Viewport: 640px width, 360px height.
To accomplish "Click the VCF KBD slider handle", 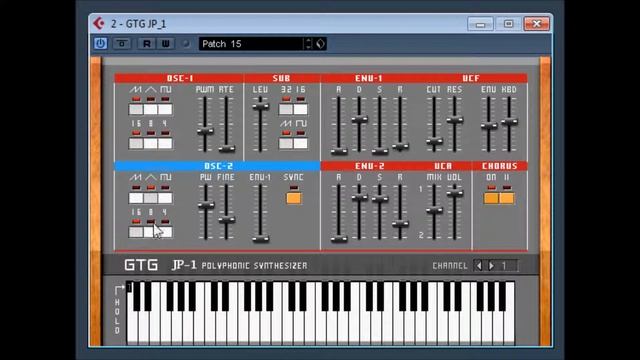I will (x=509, y=121).
